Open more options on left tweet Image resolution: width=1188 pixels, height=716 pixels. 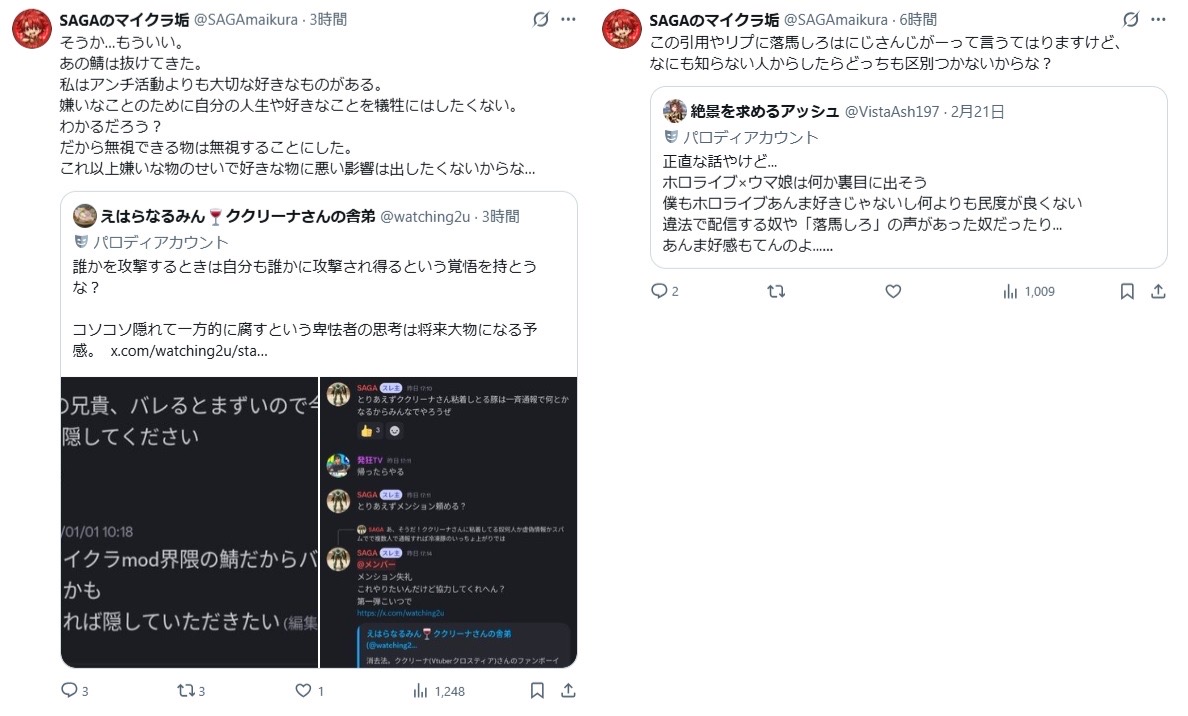(x=568, y=20)
